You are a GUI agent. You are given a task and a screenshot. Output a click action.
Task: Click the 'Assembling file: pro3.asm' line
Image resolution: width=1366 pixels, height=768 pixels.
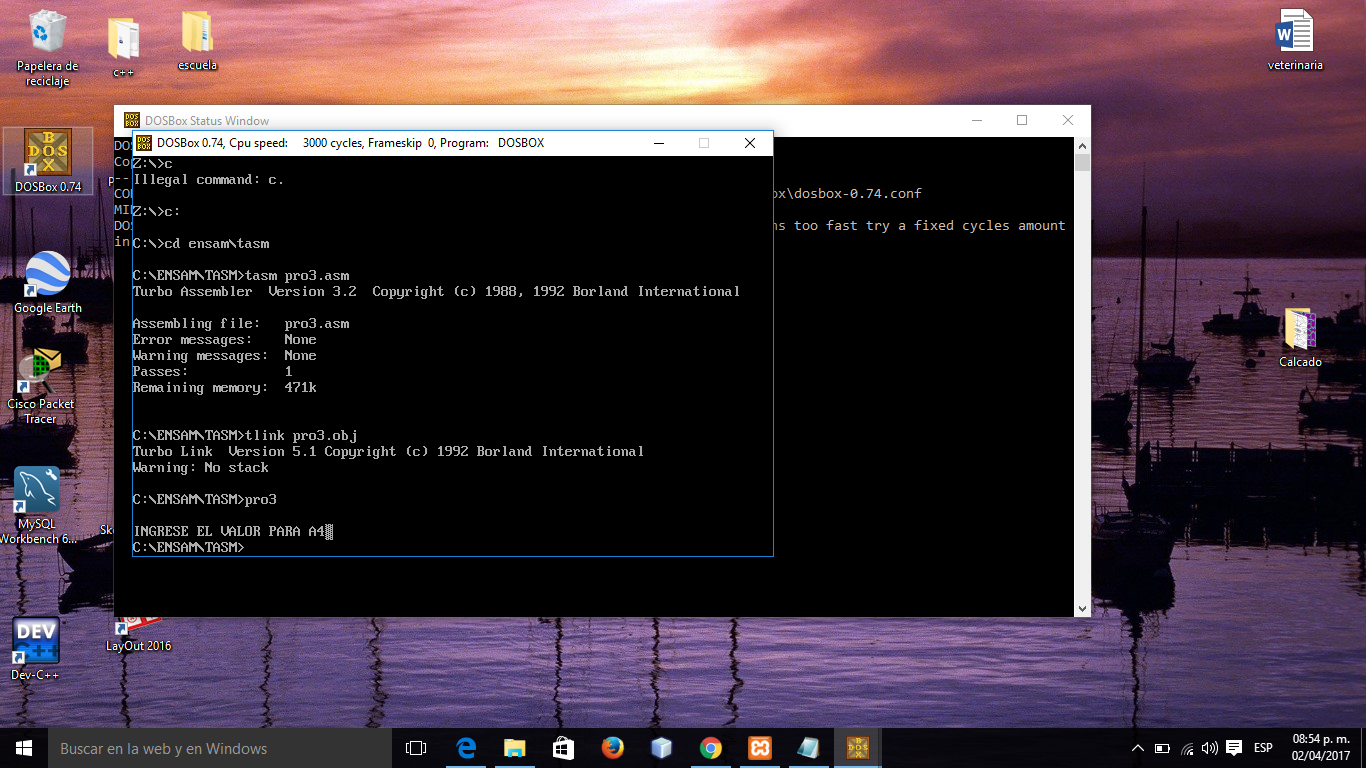[x=241, y=324]
